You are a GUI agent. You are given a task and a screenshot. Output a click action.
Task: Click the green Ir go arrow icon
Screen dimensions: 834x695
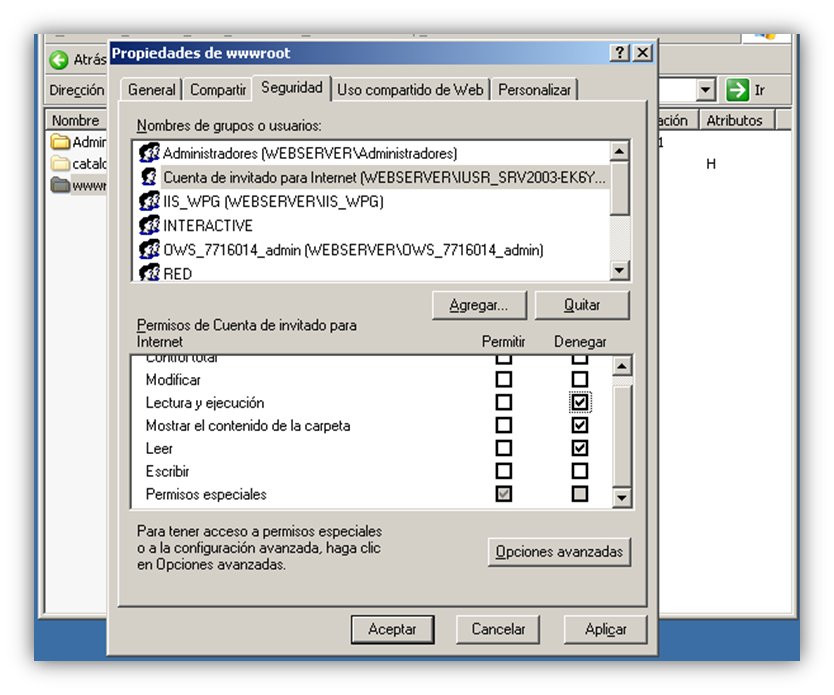click(x=737, y=90)
